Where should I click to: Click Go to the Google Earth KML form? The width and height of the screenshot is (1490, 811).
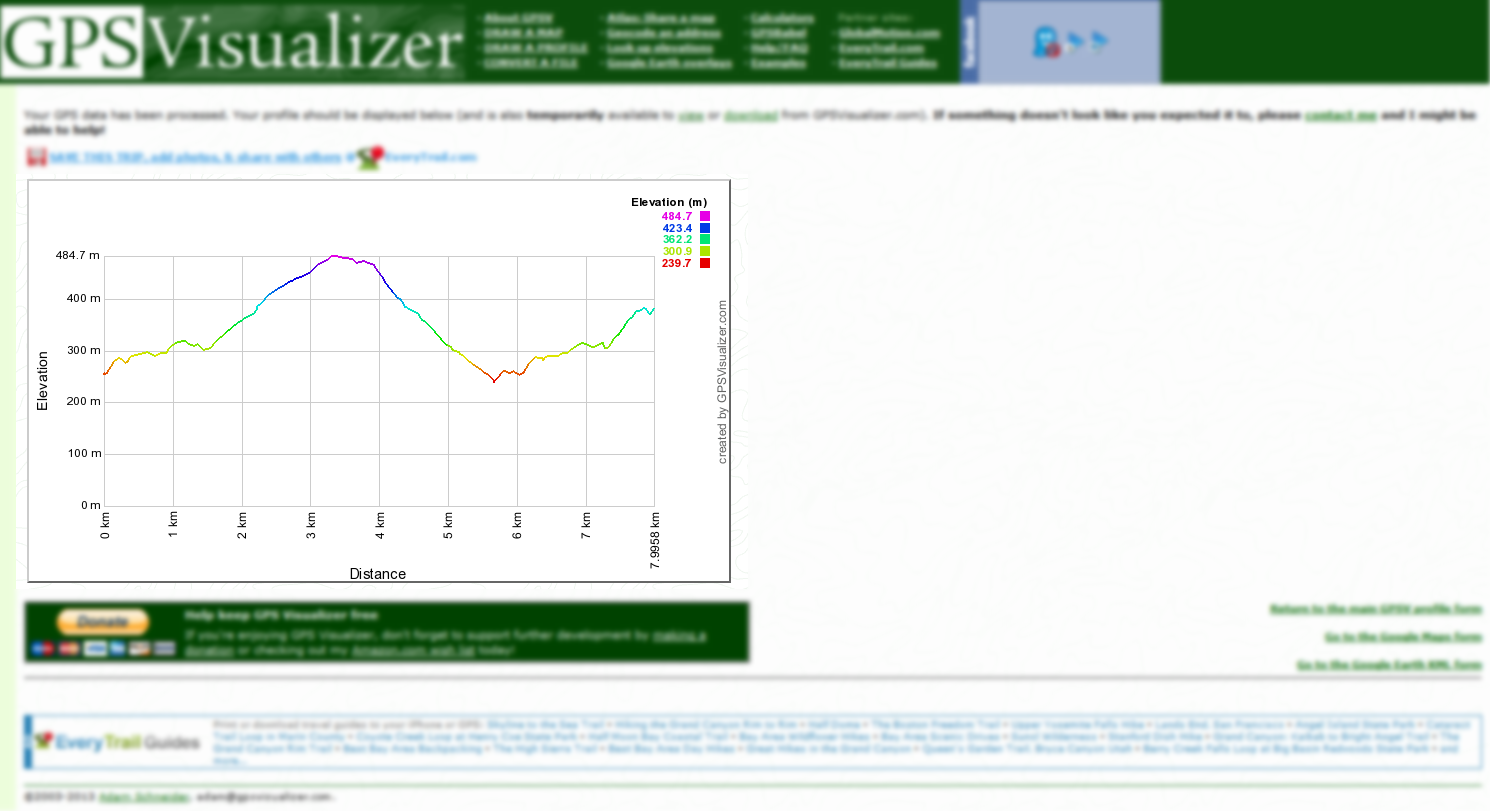pyautogui.click(x=1390, y=664)
